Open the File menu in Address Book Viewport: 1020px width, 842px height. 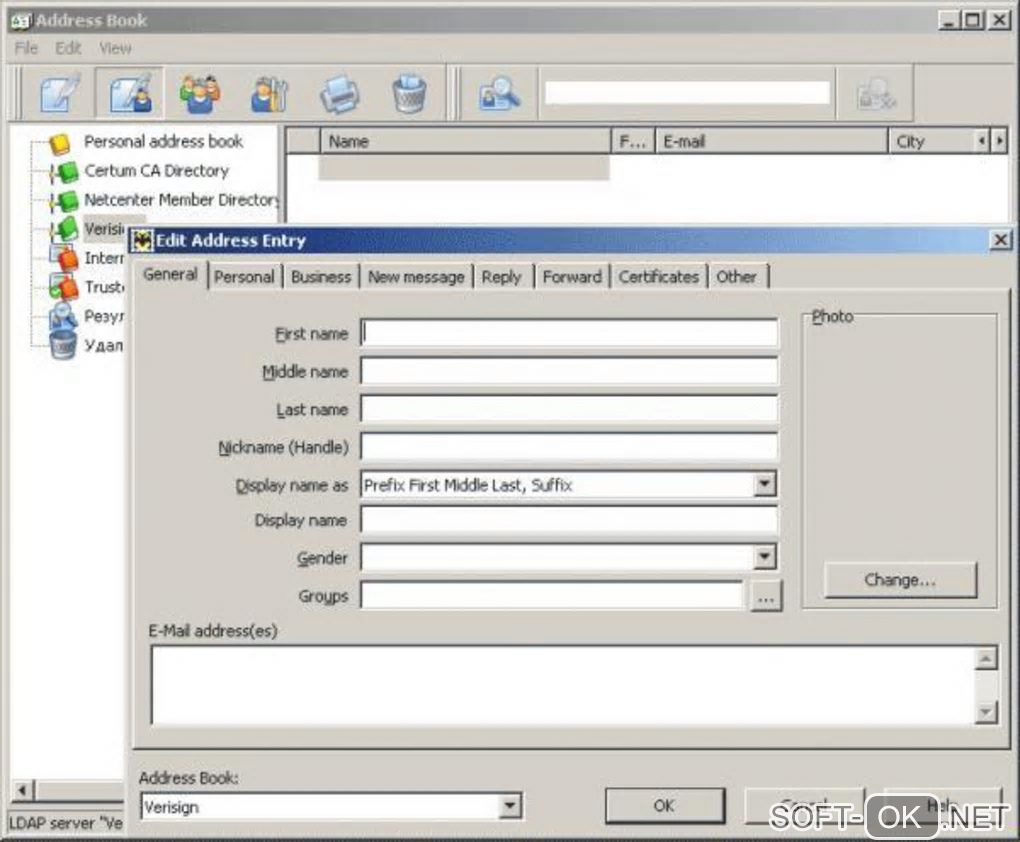coord(27,48)
